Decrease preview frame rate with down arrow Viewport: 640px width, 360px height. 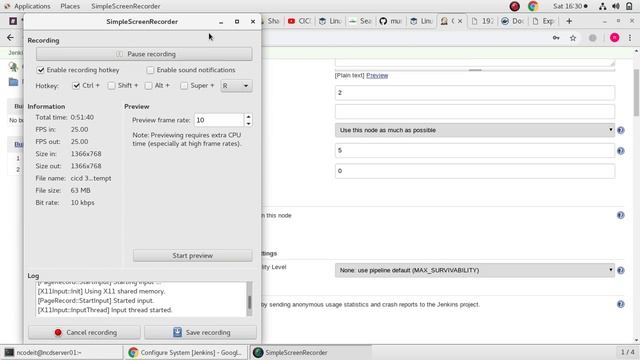[x=248, y=123]
